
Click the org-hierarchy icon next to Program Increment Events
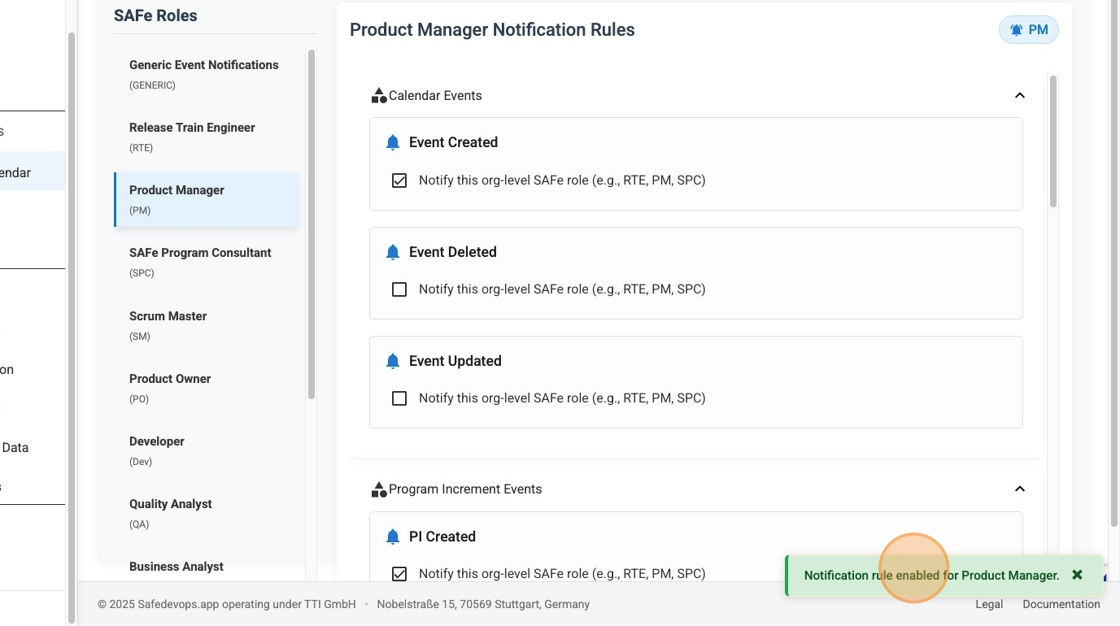pos(379,488)
